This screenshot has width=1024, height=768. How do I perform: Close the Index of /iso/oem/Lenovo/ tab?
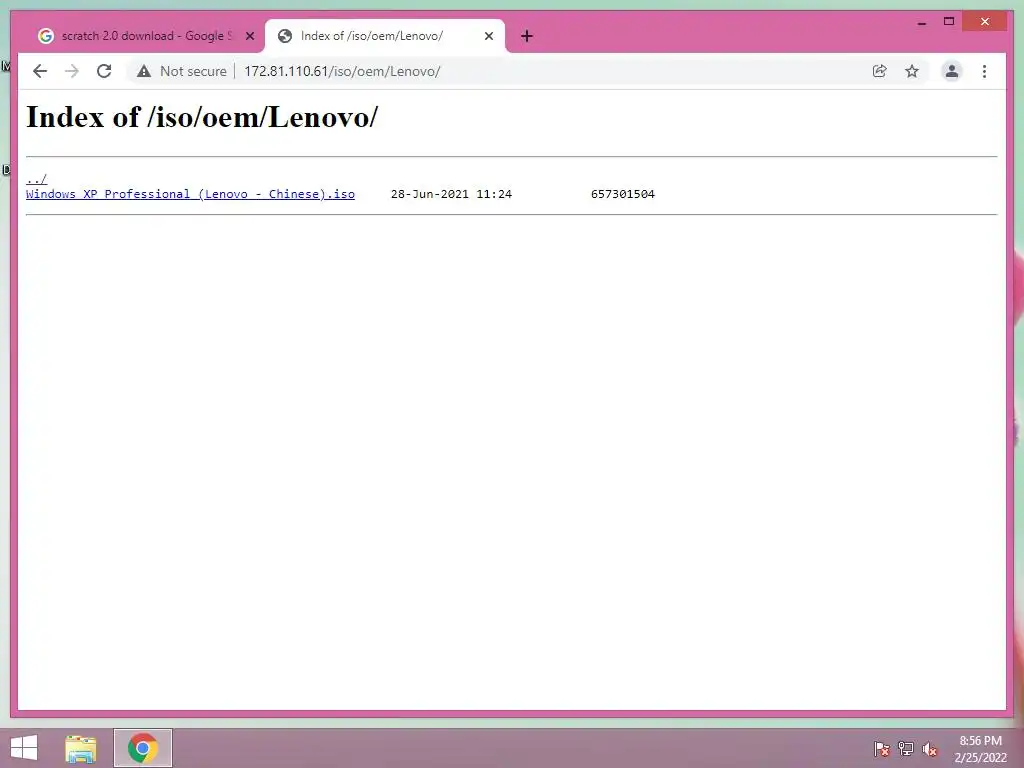coord(488,36)
